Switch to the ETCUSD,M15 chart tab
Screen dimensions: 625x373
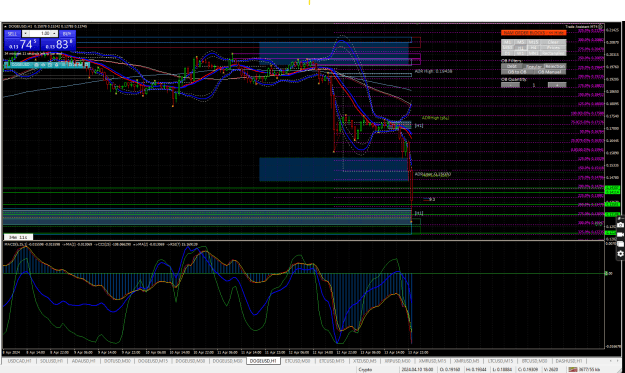click(332, 361)
